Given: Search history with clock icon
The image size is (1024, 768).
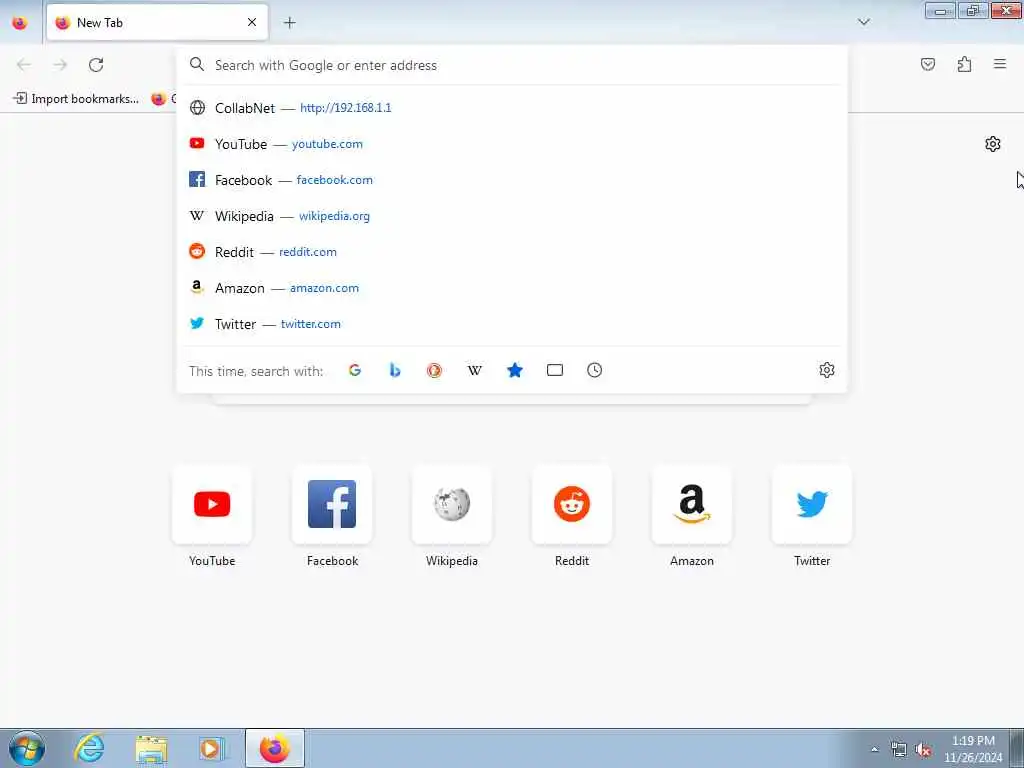Looking at the screenshot, I should click(x=594, y=370).
